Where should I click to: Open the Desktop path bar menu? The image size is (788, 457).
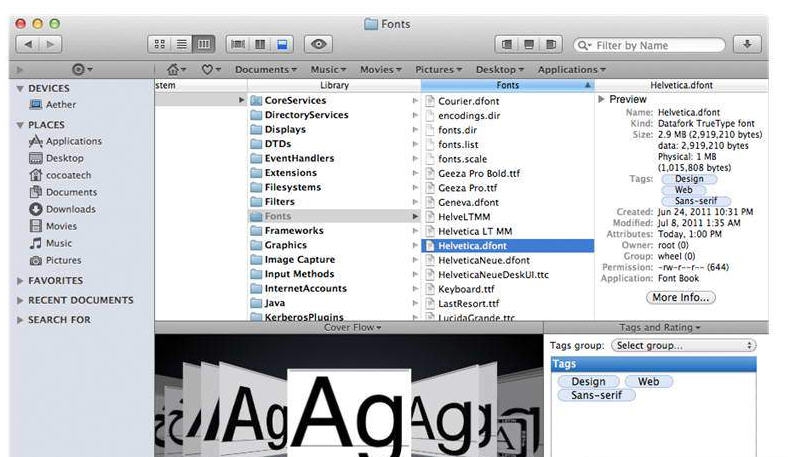pos(500,69)
